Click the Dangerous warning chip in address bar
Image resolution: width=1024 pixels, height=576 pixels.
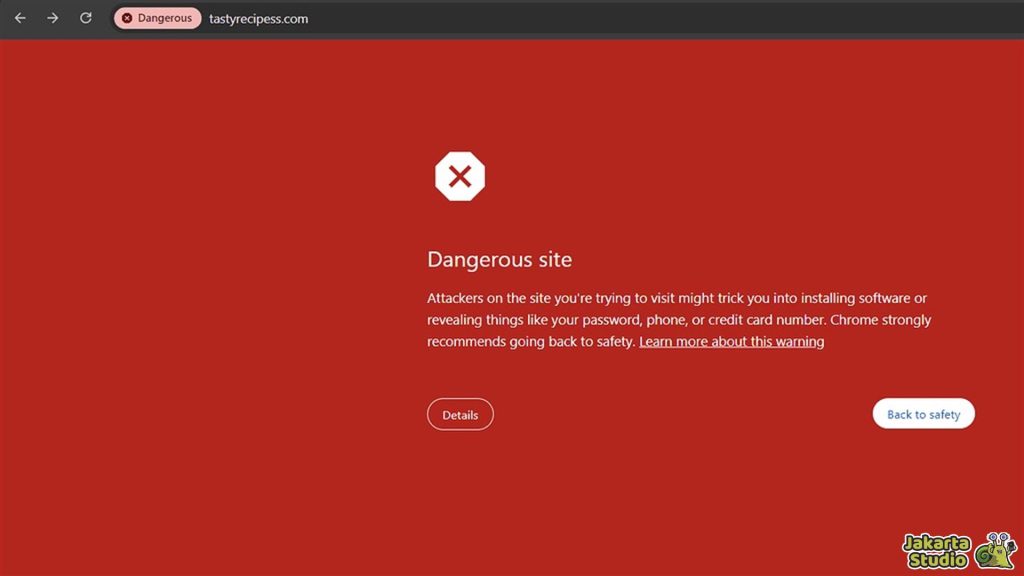point(157,18)
